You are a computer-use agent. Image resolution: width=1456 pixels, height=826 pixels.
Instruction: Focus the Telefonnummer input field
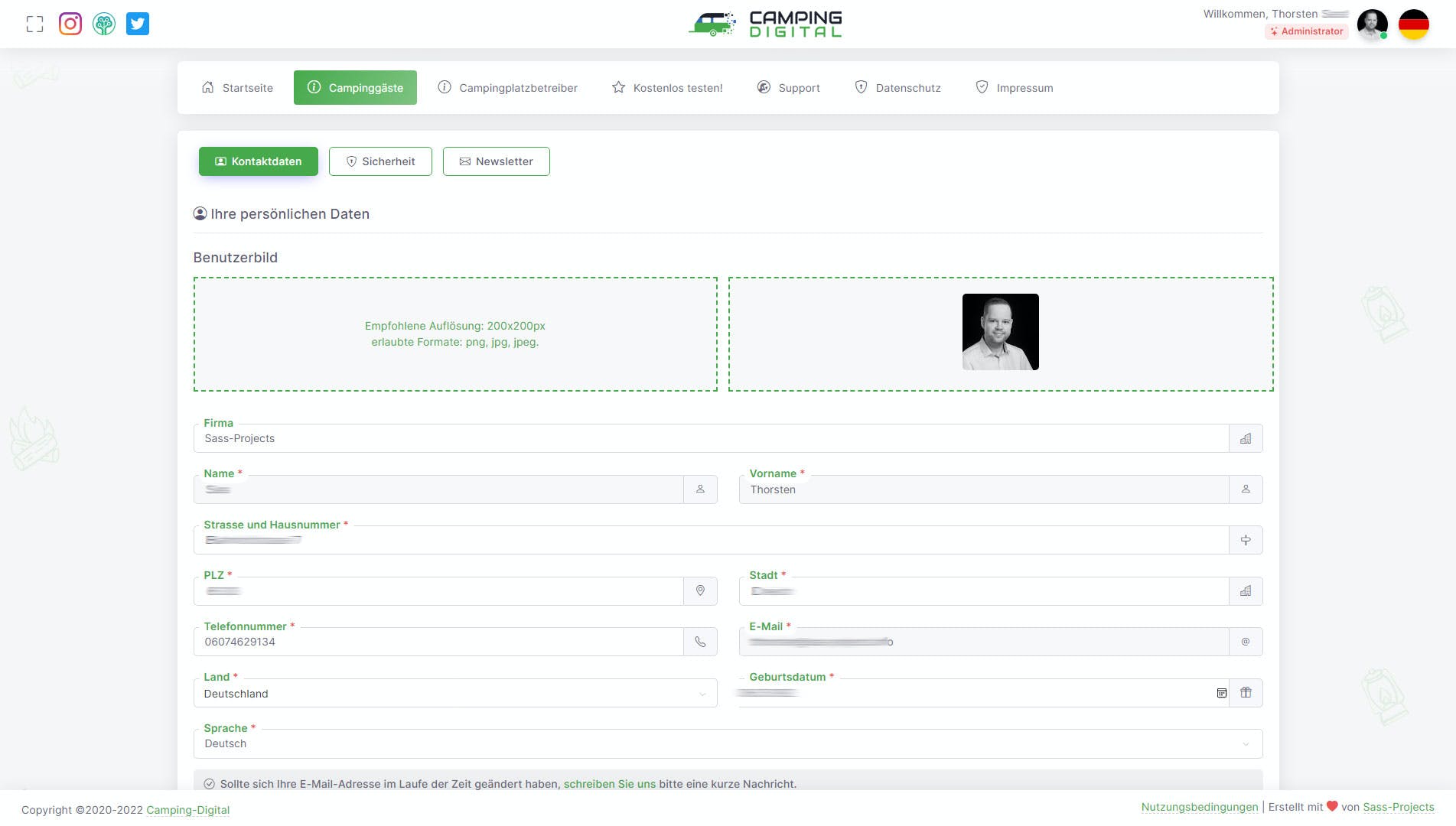438,642
